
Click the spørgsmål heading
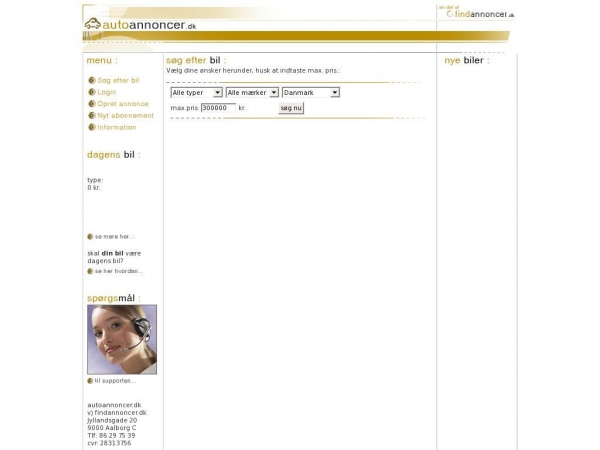tap(114, 298)
